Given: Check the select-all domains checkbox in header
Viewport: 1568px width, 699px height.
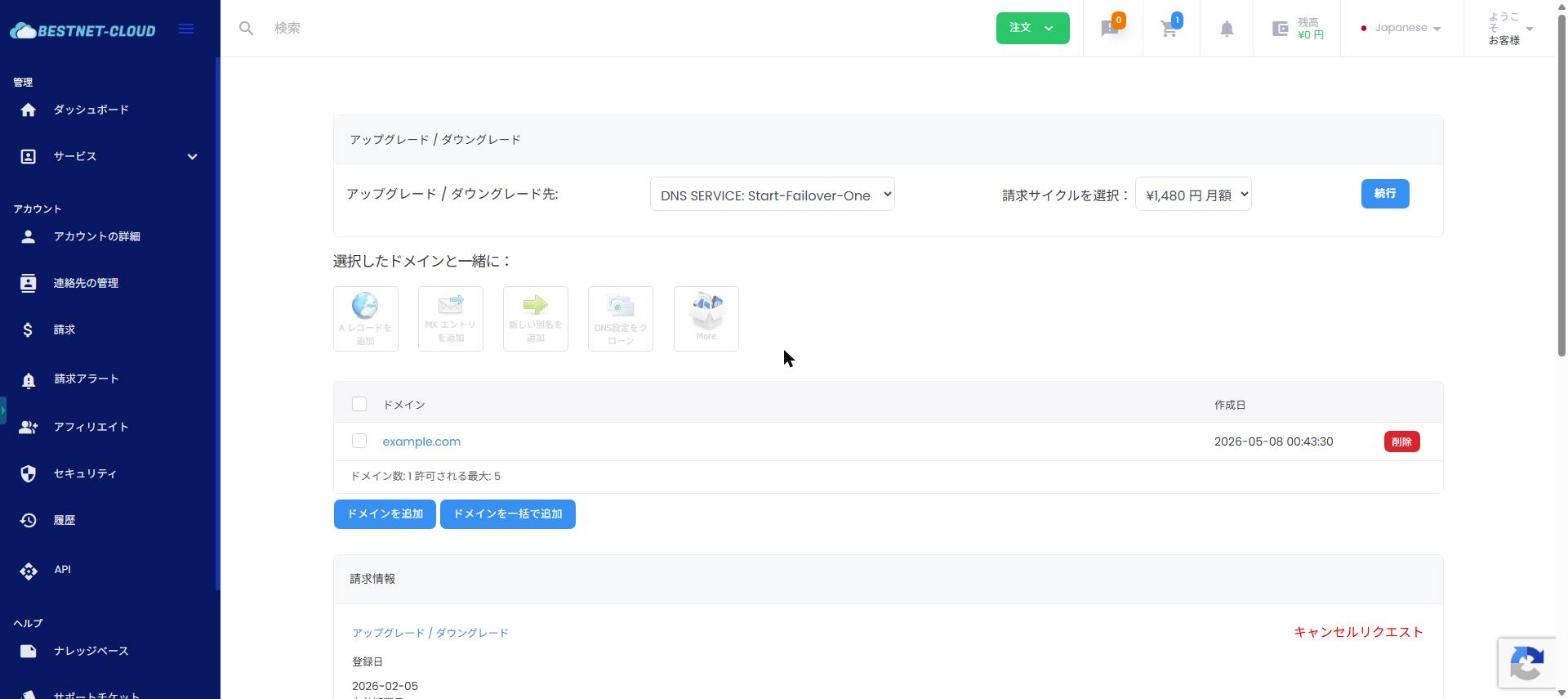Looking at the screenshot, I should point(359,404).
